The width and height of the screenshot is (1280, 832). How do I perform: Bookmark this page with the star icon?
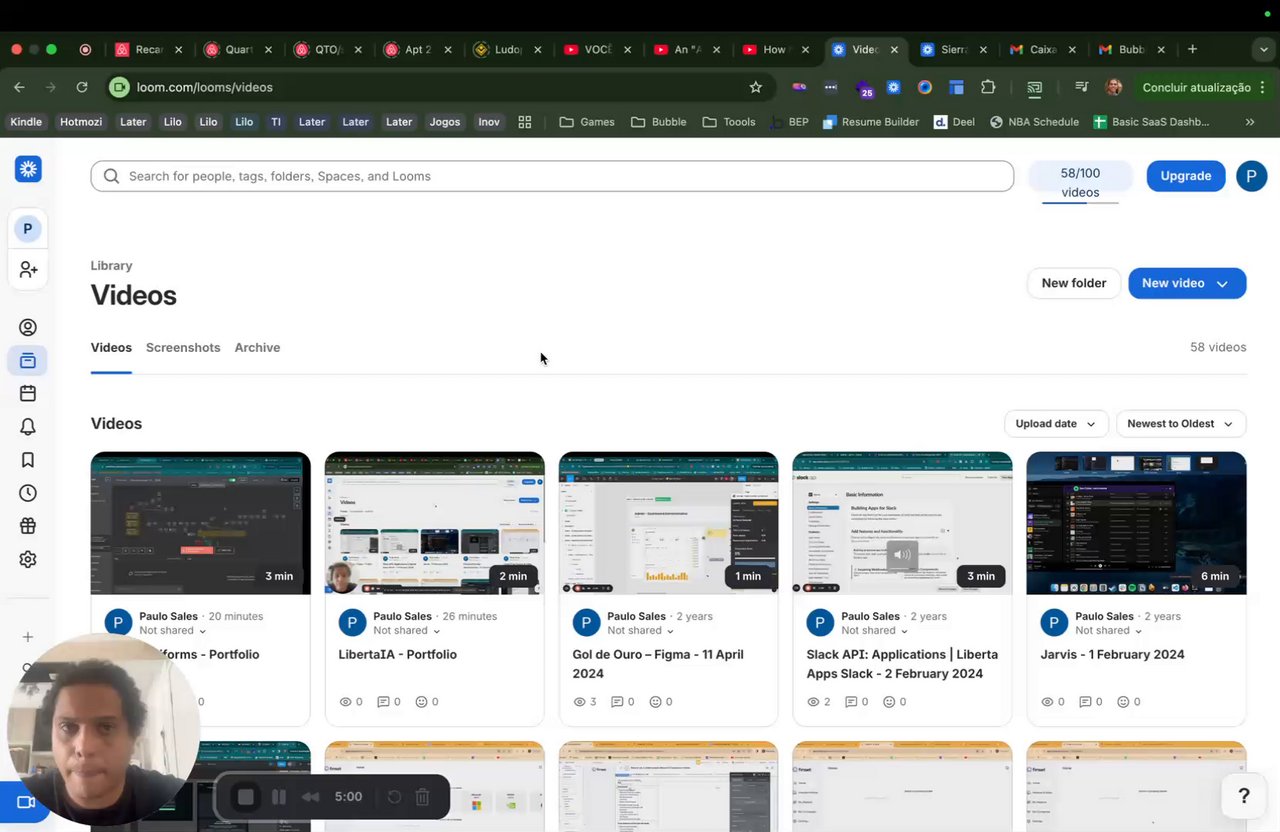click(x=756, y=87)
